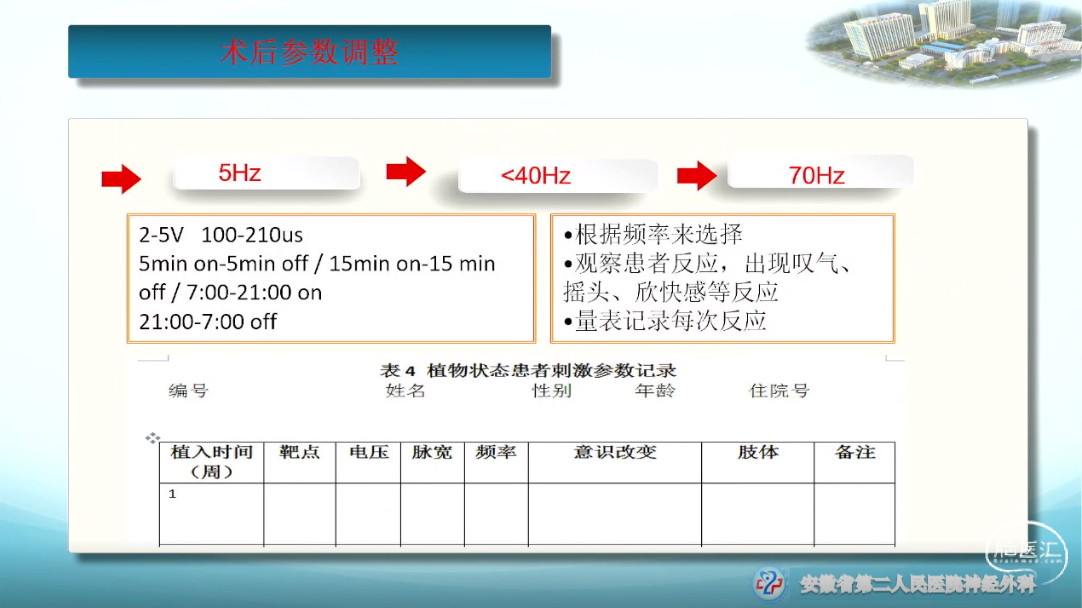Viewport: 1082px width, 608px height.
Task: Click the 靶点 column header
Action: point(299,452)
